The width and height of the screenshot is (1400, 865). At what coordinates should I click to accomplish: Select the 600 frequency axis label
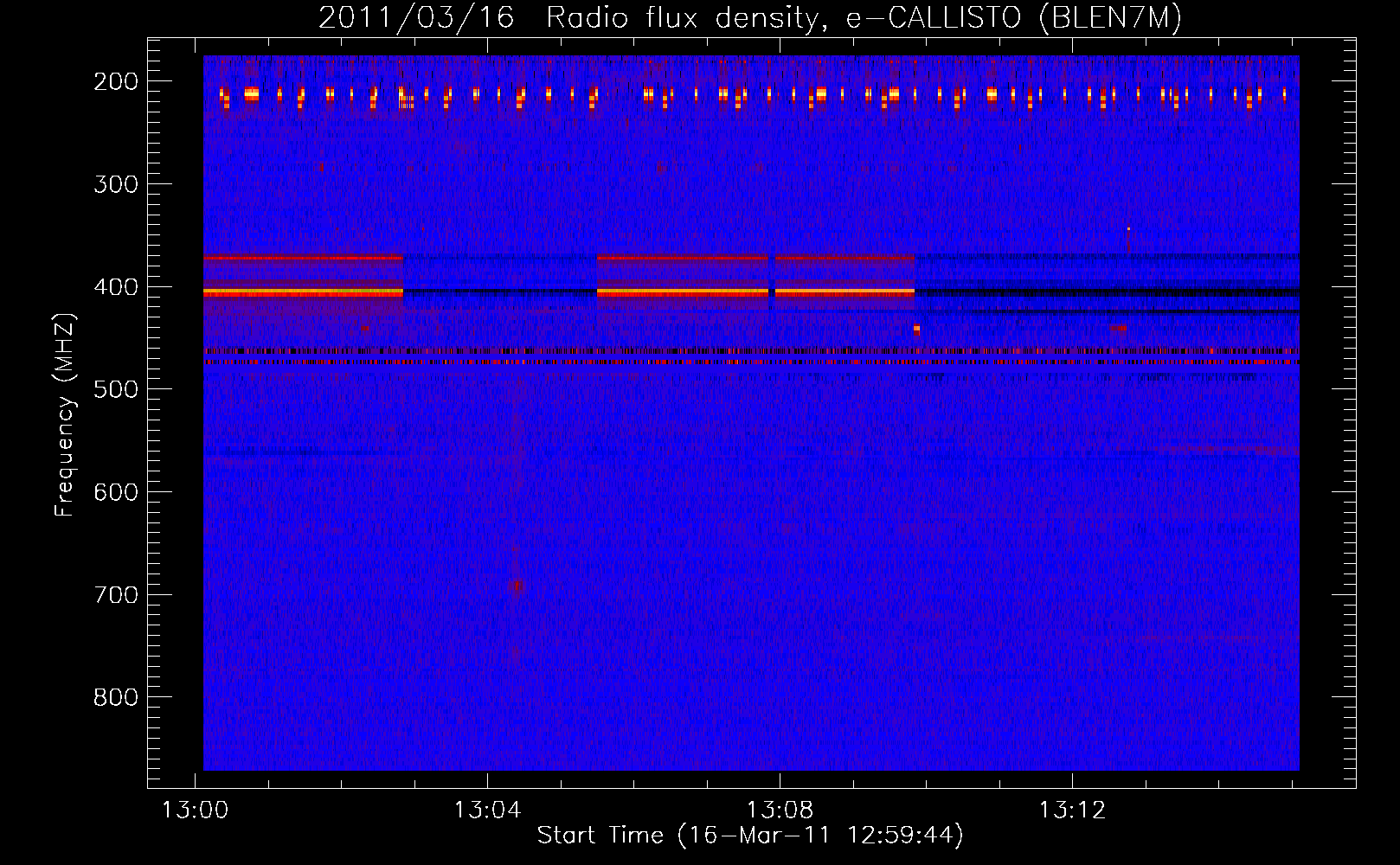(x=116, y=492)
